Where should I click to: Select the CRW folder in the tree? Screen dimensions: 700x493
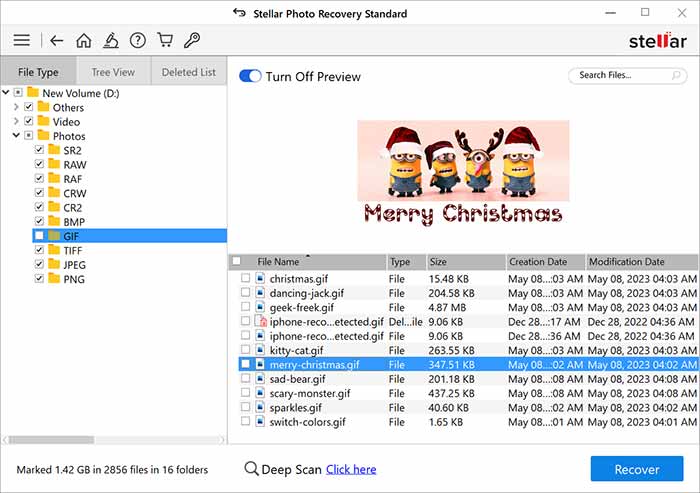[75, 193]
